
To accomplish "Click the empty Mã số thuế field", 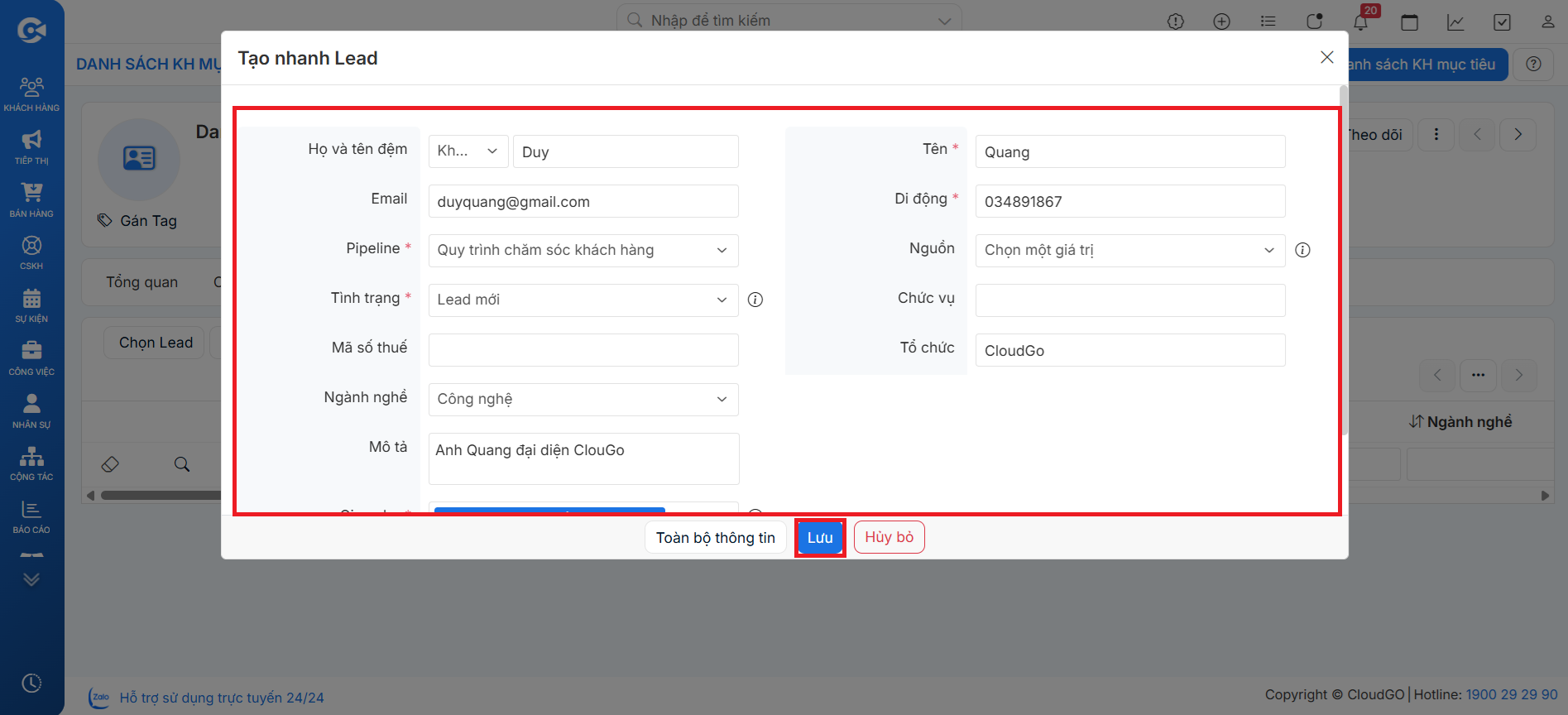I will point(583,350).
